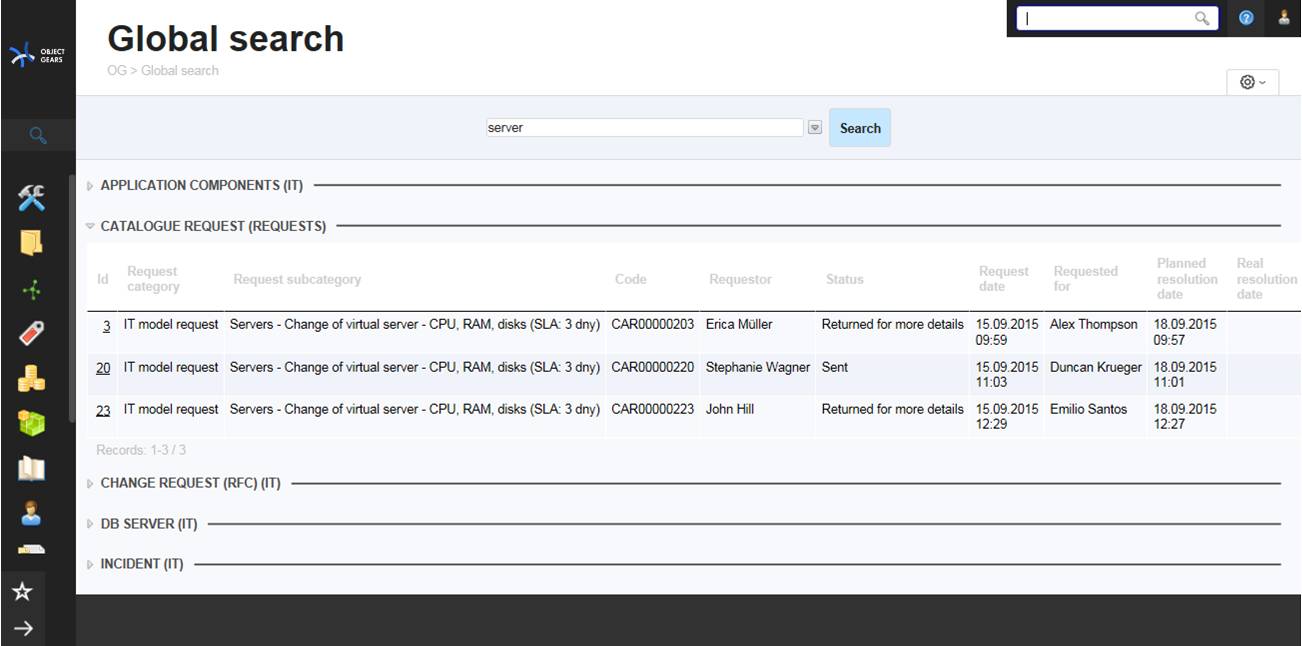Open the blue help question mark icon
The width and height of the screenshot is (1302, 646).
[1246, 18]
